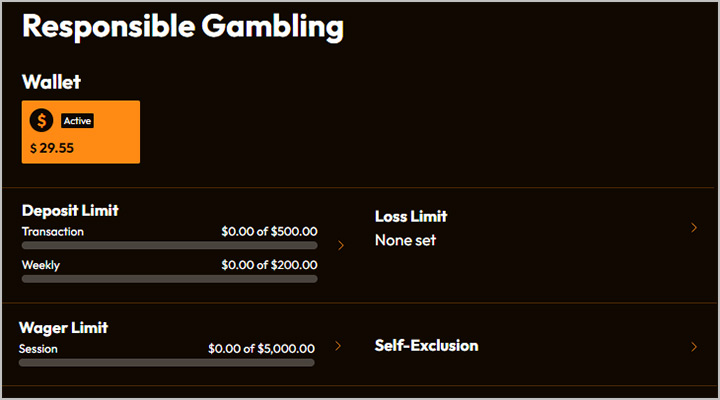Screen dimensions: 720x400
Task: Click the Weekly deposit progress bar
Action: [169, 279]
